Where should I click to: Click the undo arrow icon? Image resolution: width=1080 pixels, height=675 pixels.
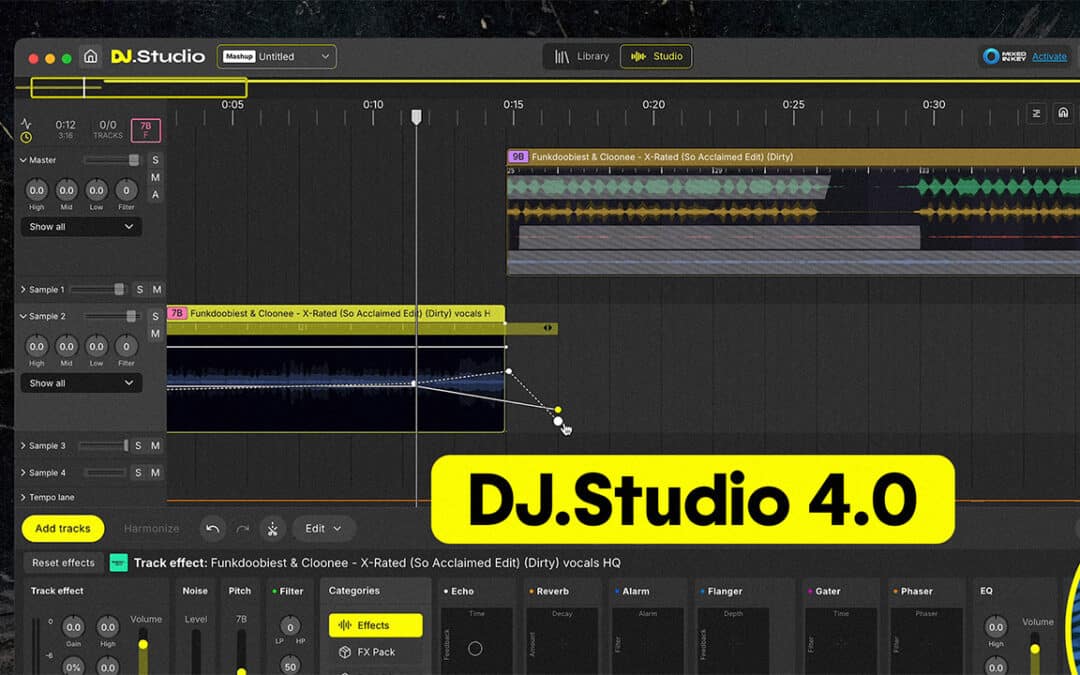(212, 529)
